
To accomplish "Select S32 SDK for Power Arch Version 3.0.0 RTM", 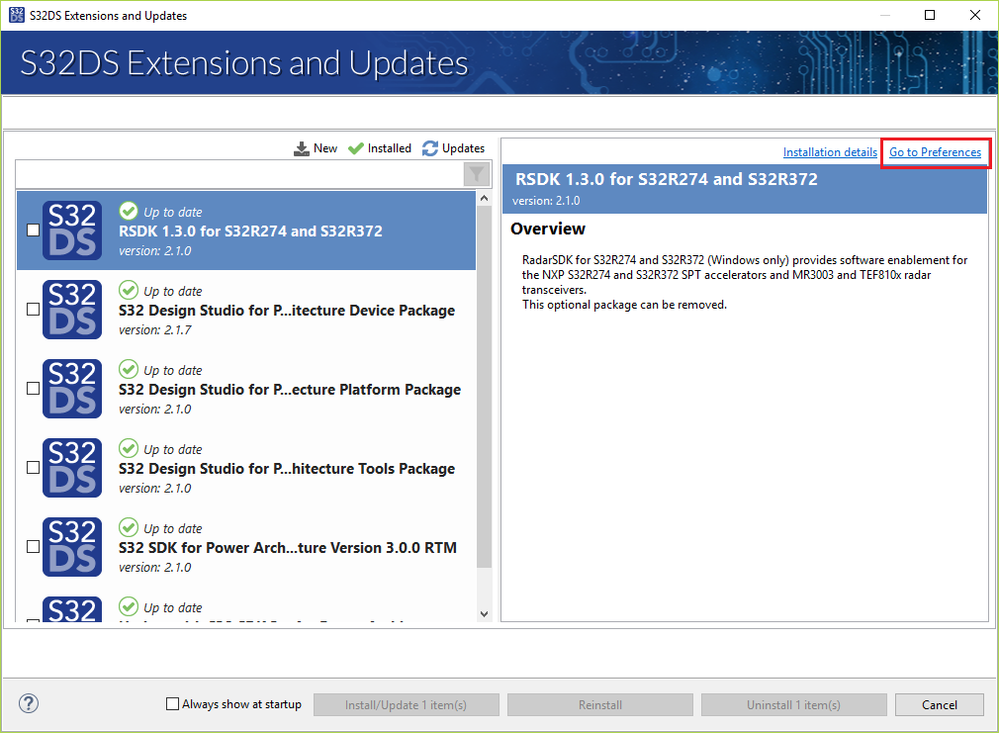I will pos(287,548).
